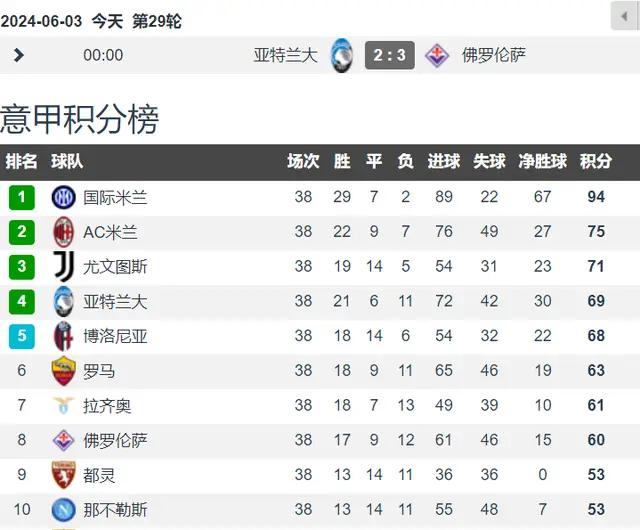Image resolution: width=640 pixels, height=530 pixels.
Task: Open 国际米兰 team name link
Action: [x=115, y=198]
